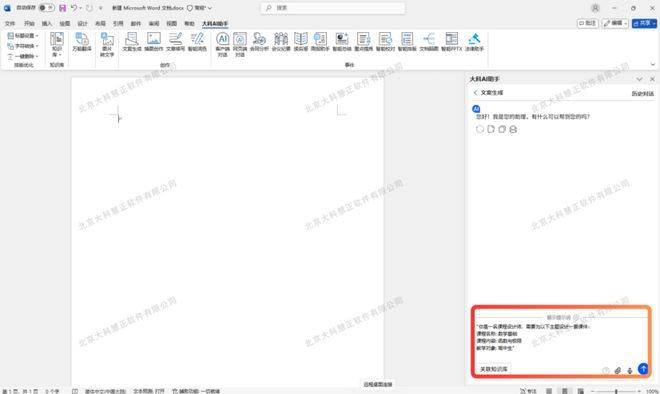This screenshot has width=660, height=394.
Task: Expand the 一键删除 one-click delete dropdown
Action: [23, 56]
